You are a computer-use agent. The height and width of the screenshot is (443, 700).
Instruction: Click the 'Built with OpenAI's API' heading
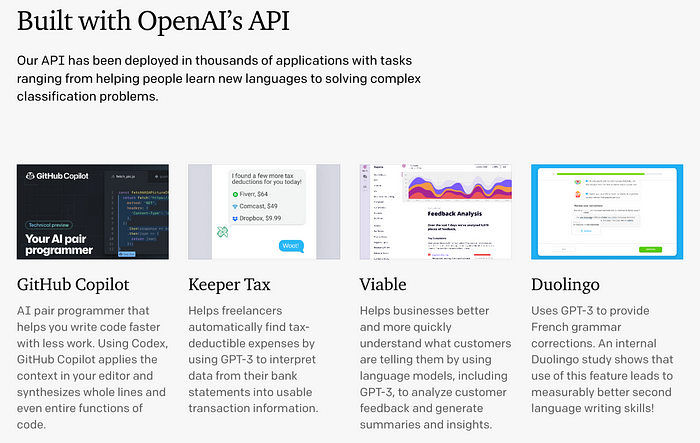[x=153, y=21]
